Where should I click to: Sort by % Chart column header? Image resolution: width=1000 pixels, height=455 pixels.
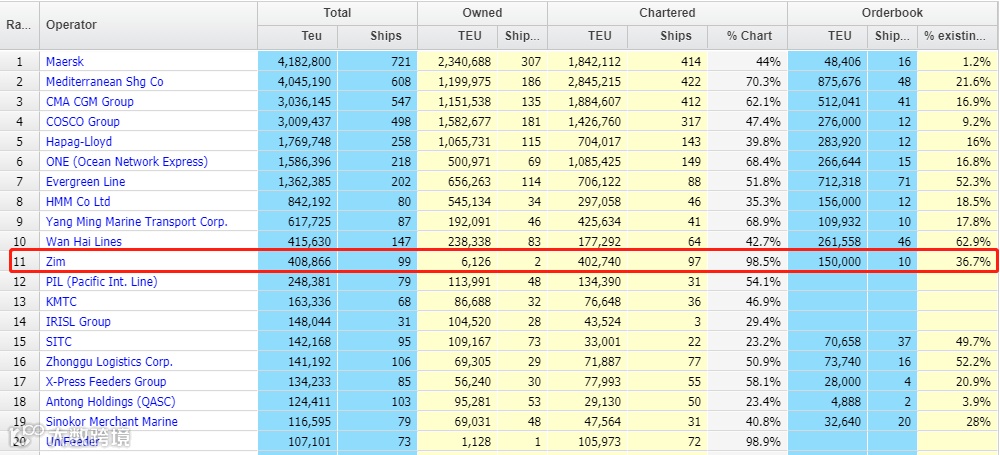747,36
